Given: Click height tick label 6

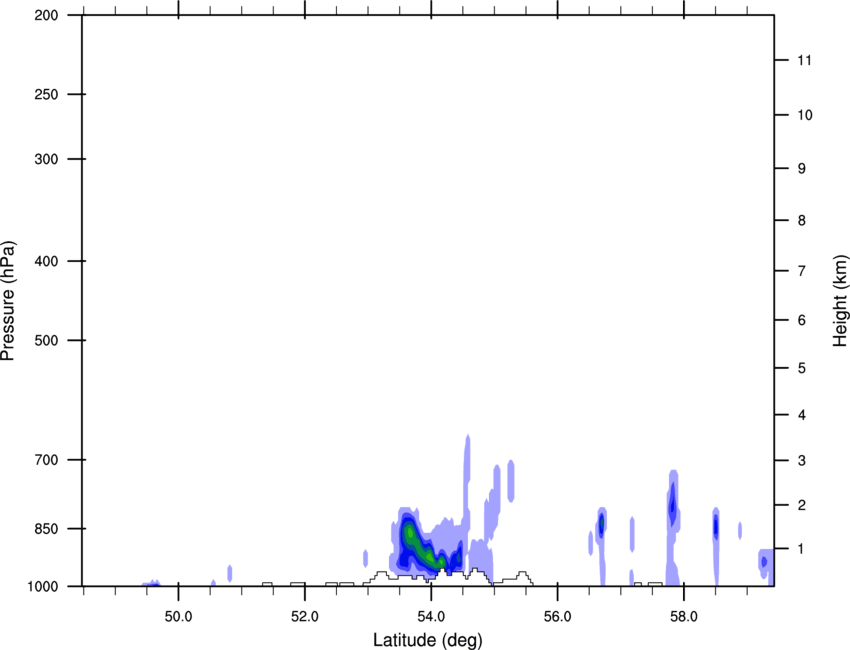Looking at the screenshot, I should [x=802, y=320].
